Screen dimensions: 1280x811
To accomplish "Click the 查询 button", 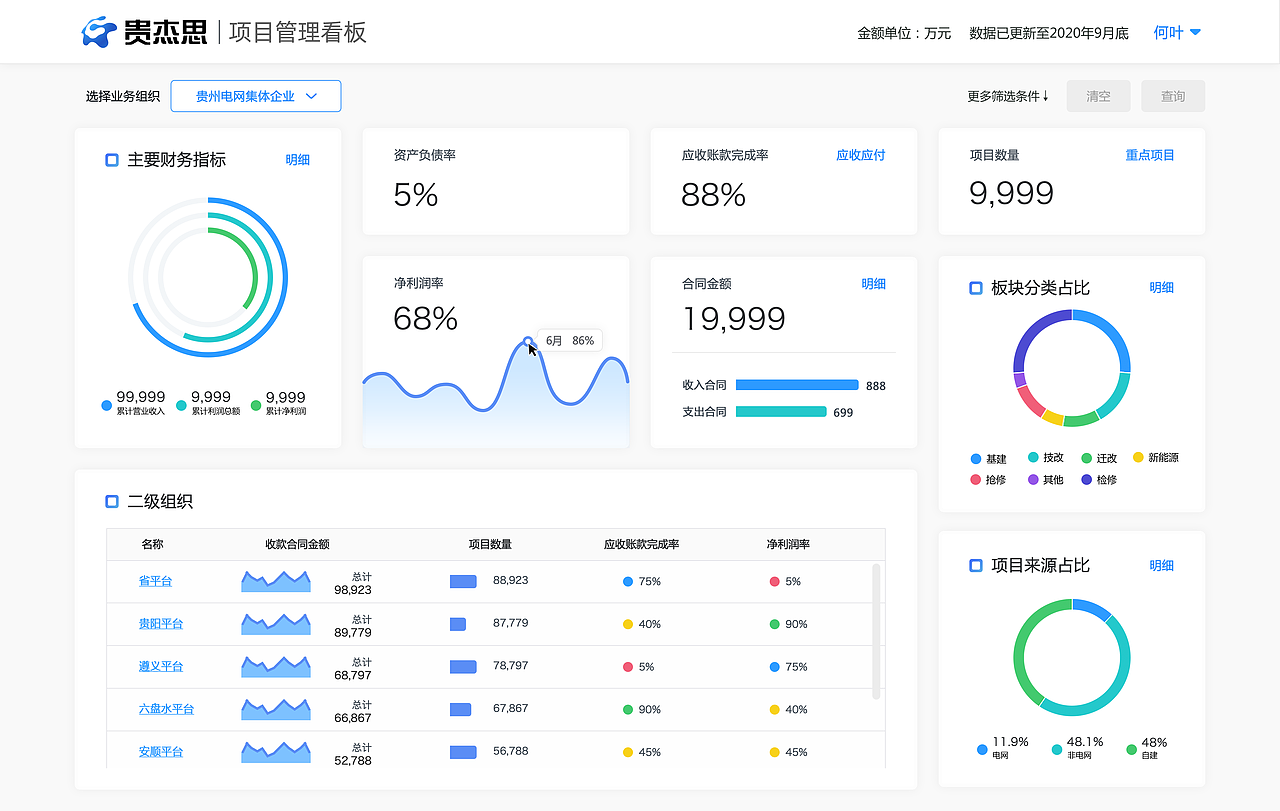I will click(1172, 96).
